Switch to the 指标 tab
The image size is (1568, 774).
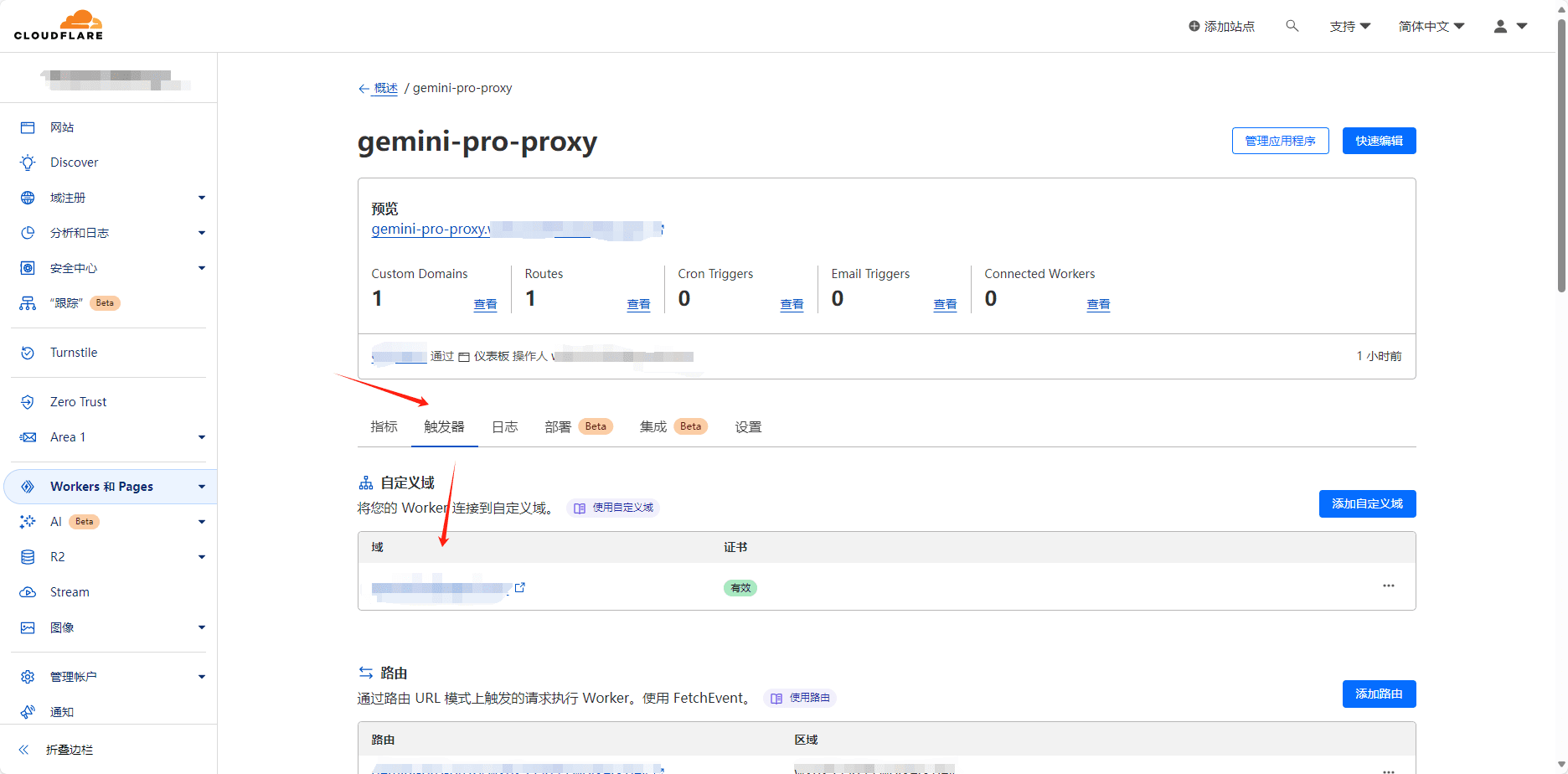384,427
